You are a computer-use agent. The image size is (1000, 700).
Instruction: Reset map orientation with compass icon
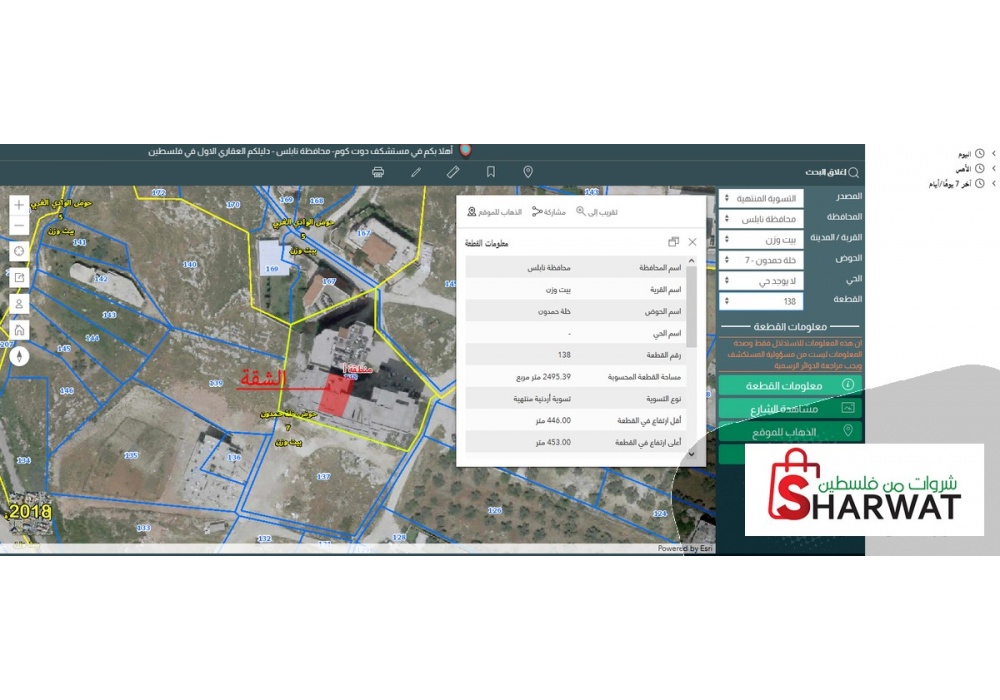tap(19, 355)
